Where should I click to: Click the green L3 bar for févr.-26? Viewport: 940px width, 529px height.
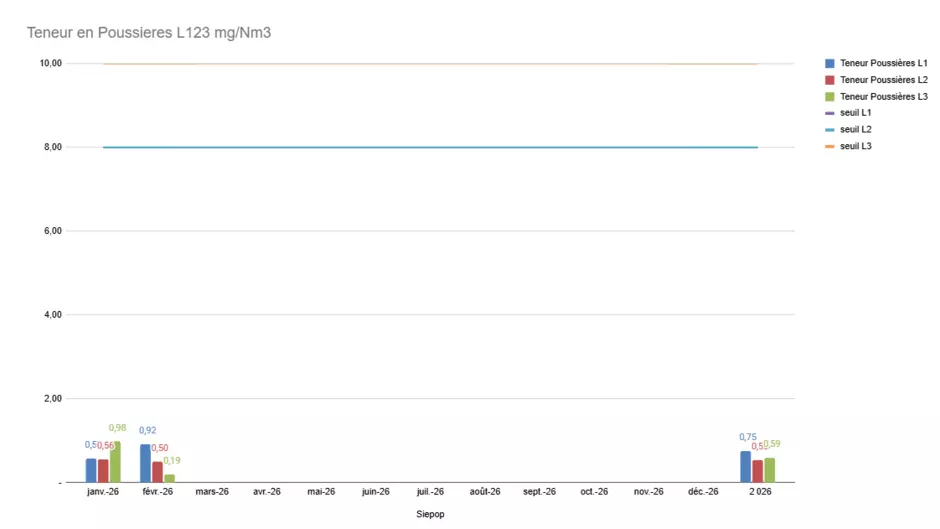pyautogui.click(x=169, y=478)
